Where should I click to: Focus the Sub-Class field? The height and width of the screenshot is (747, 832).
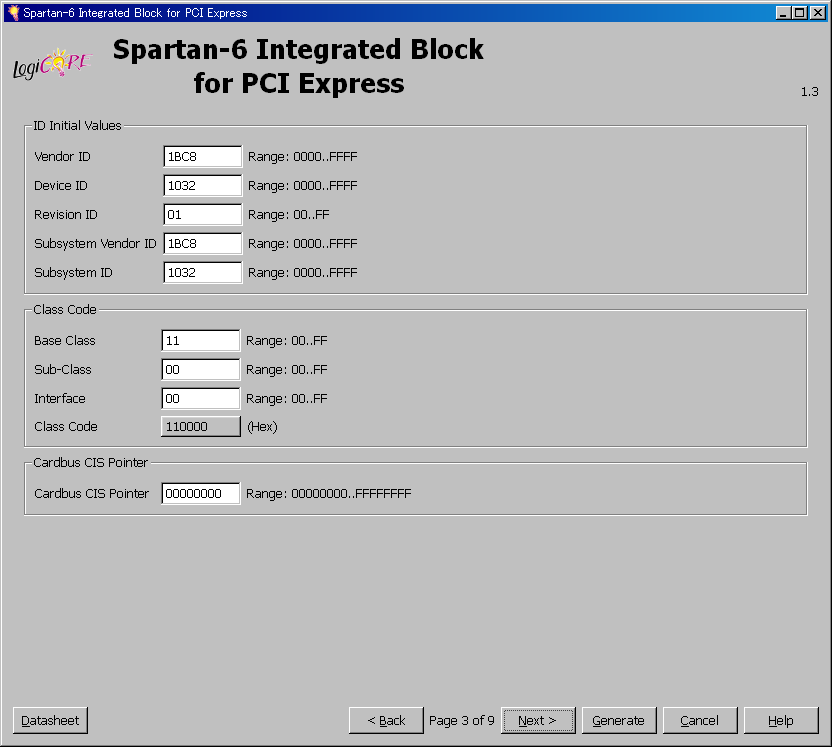click(200, 370)
